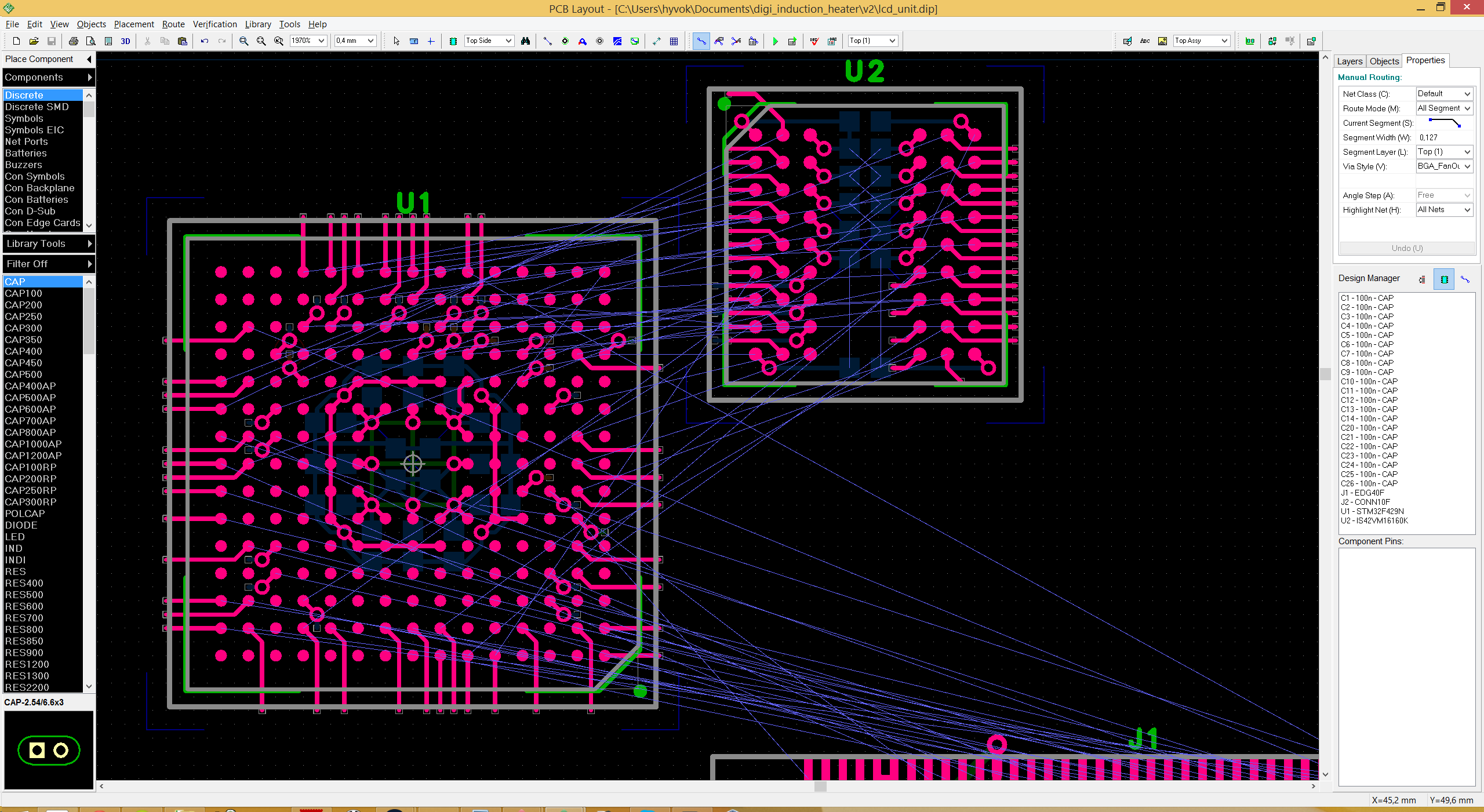The width and height of the screenshot is (1484, 812).
Task: Switch to the Layers tab
Action: (x=1350, y=61)
